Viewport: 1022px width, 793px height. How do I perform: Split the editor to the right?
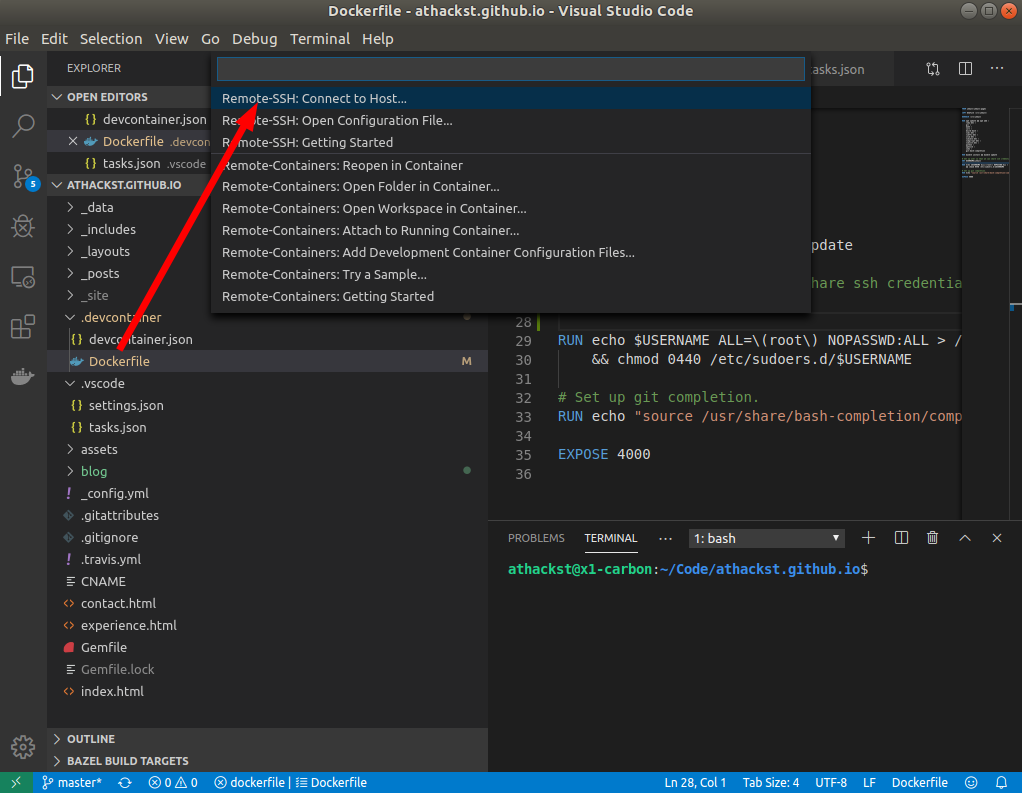point(965,68)
